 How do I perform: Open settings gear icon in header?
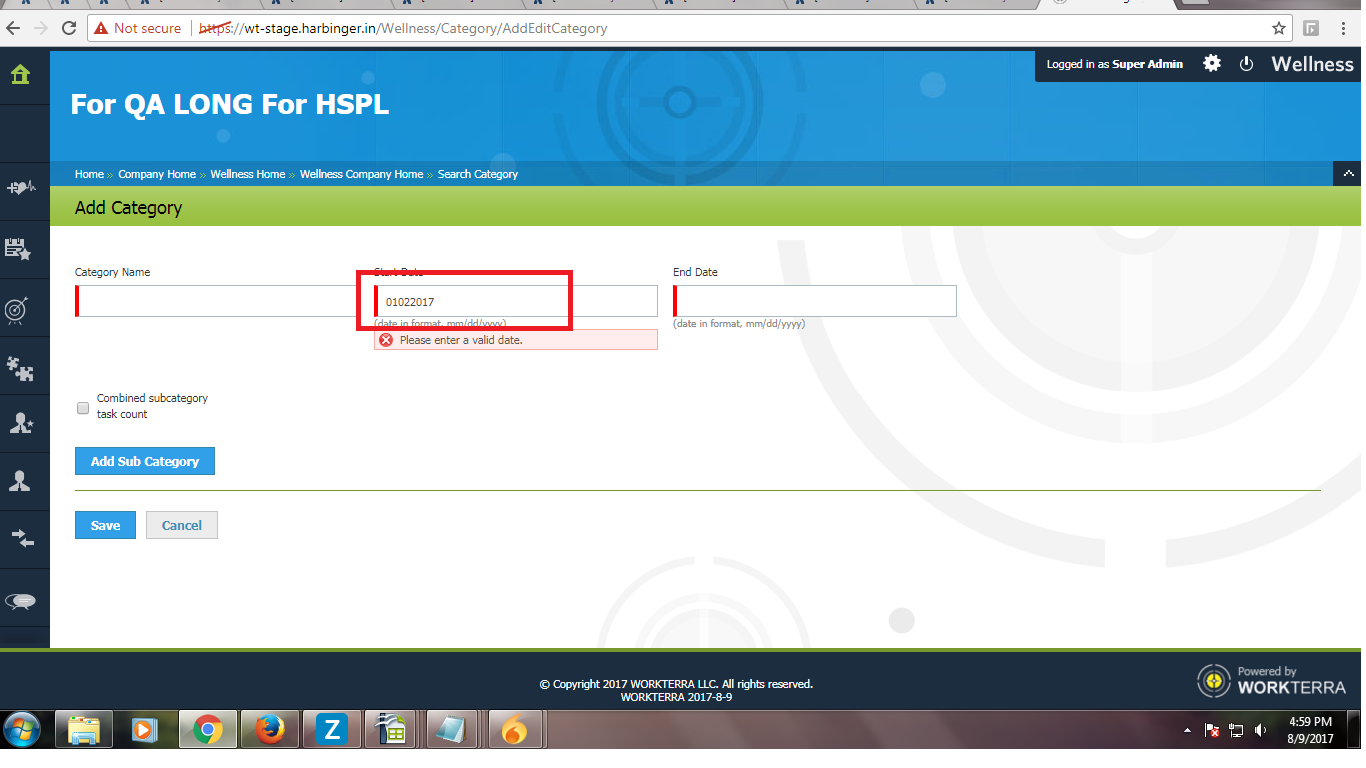coord(1212,64)
